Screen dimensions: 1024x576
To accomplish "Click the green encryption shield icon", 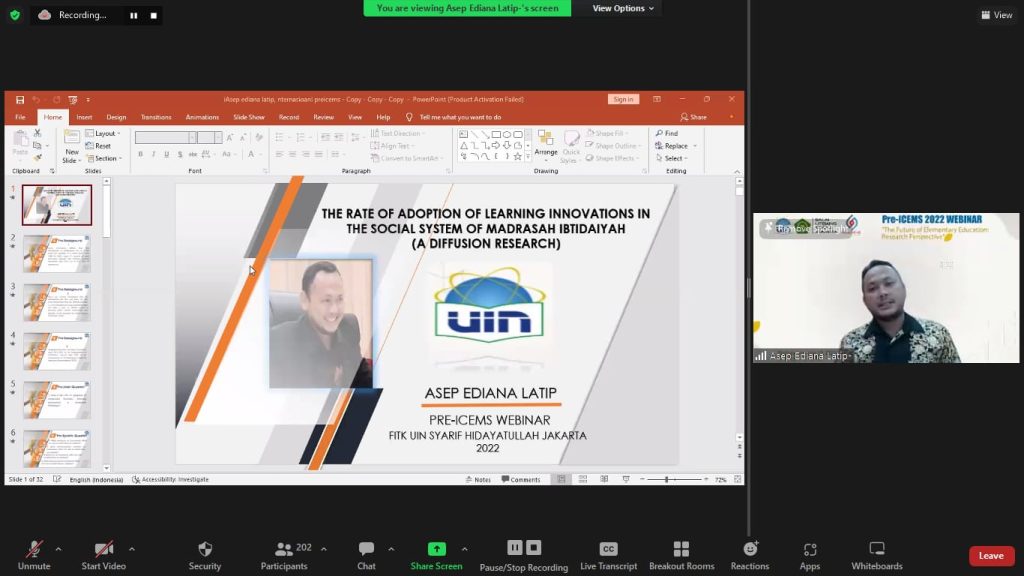I will pyautogui.click(x=14, y=15).
